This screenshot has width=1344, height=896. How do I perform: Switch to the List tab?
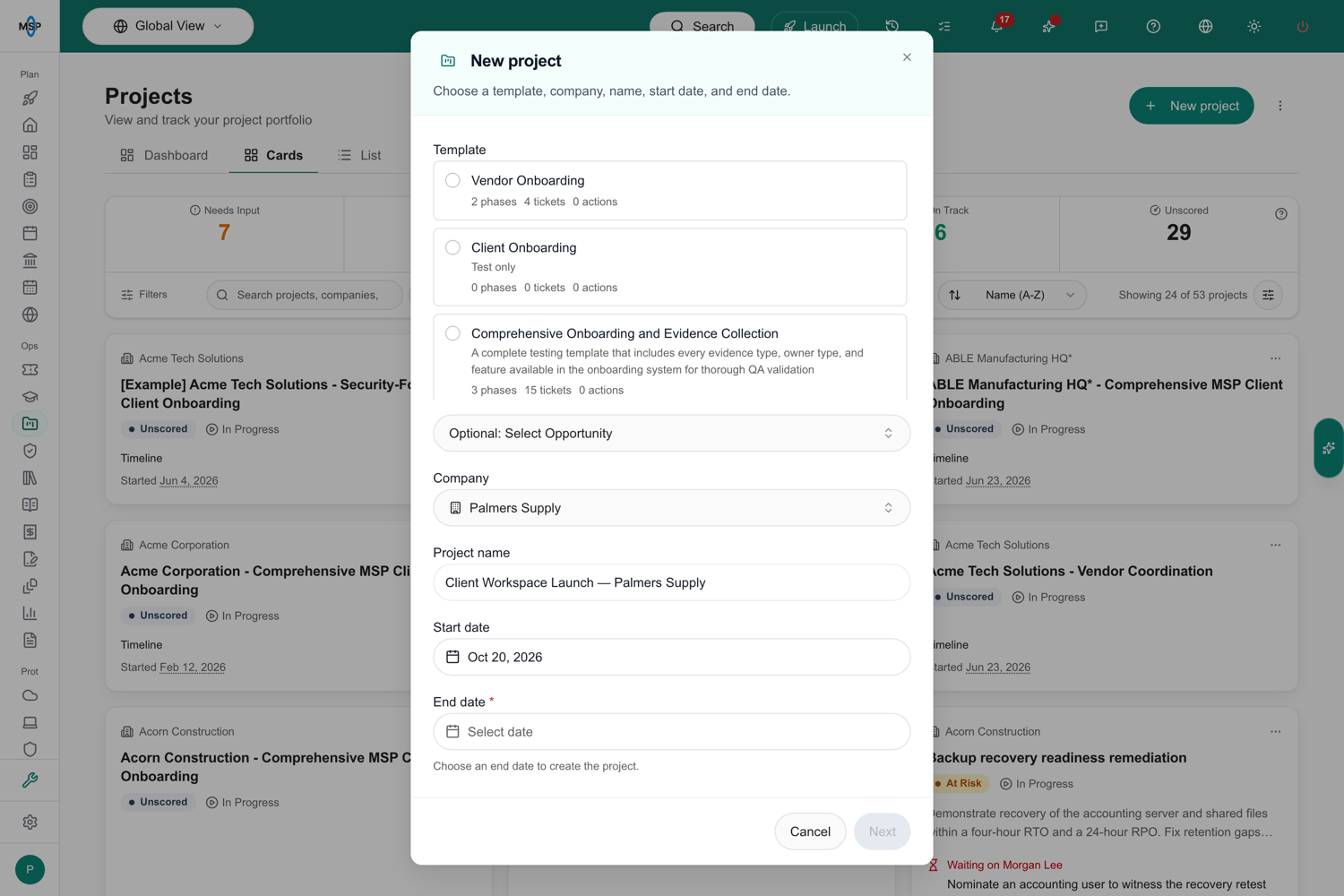359,155
